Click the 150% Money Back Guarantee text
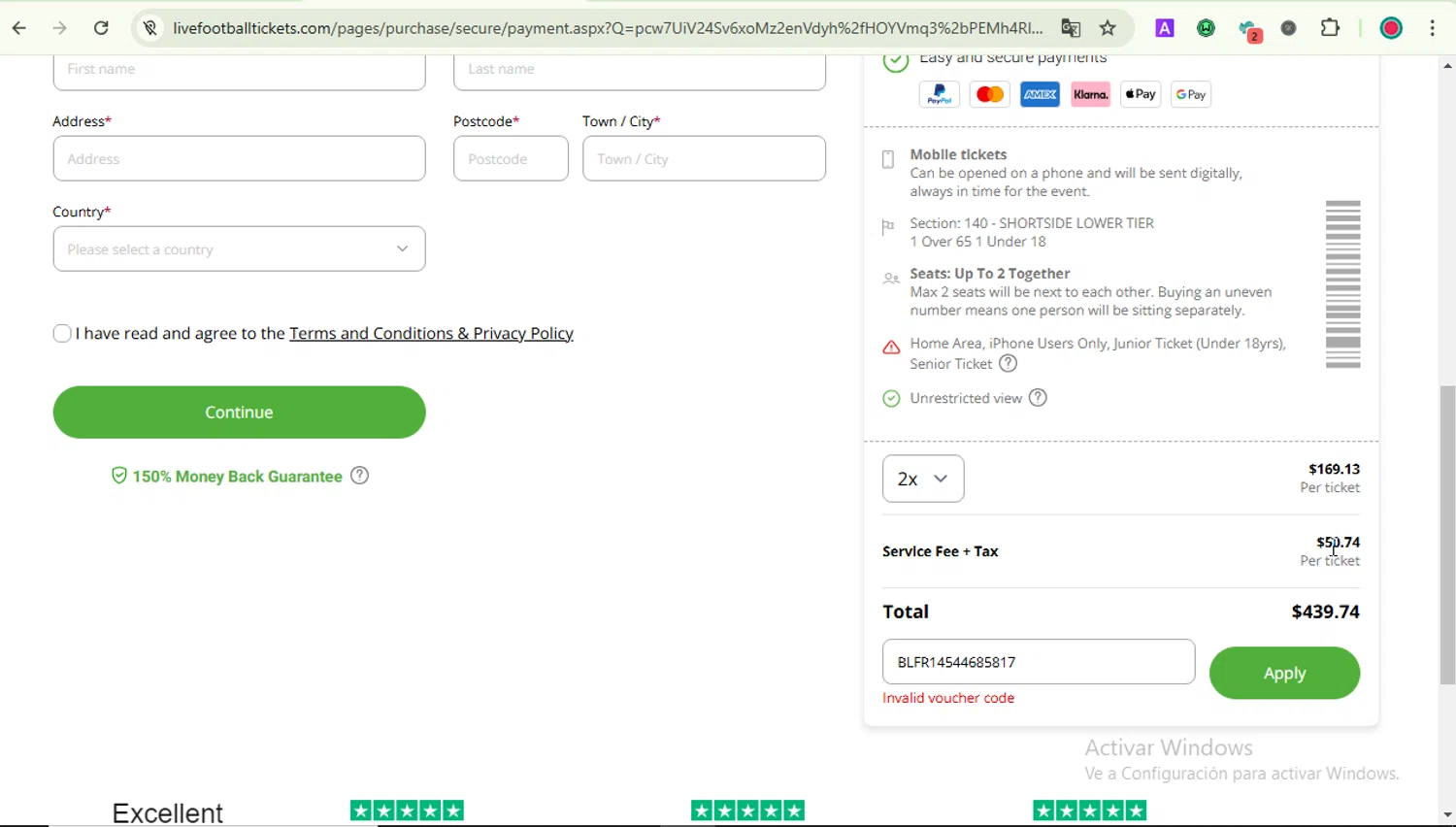The height and width of the screenshot is (827, 1456). (237, 477)
